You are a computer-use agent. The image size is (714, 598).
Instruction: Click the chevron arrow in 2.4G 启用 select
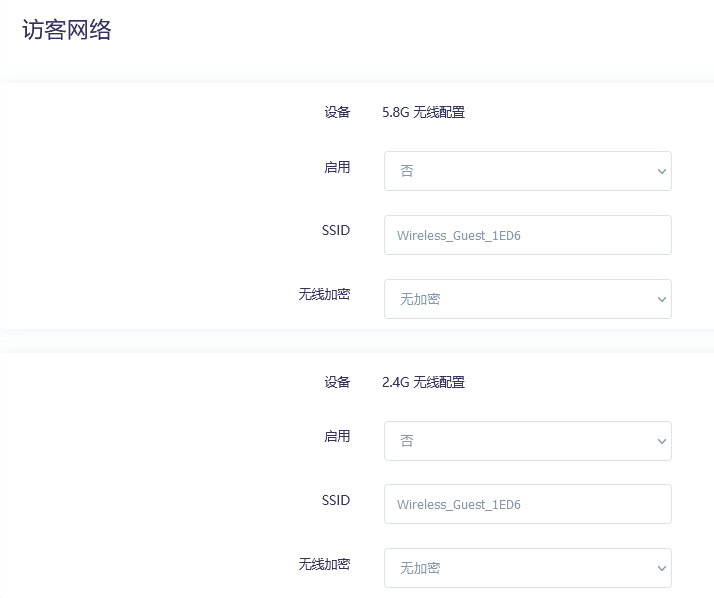click(x=661, y=442)
